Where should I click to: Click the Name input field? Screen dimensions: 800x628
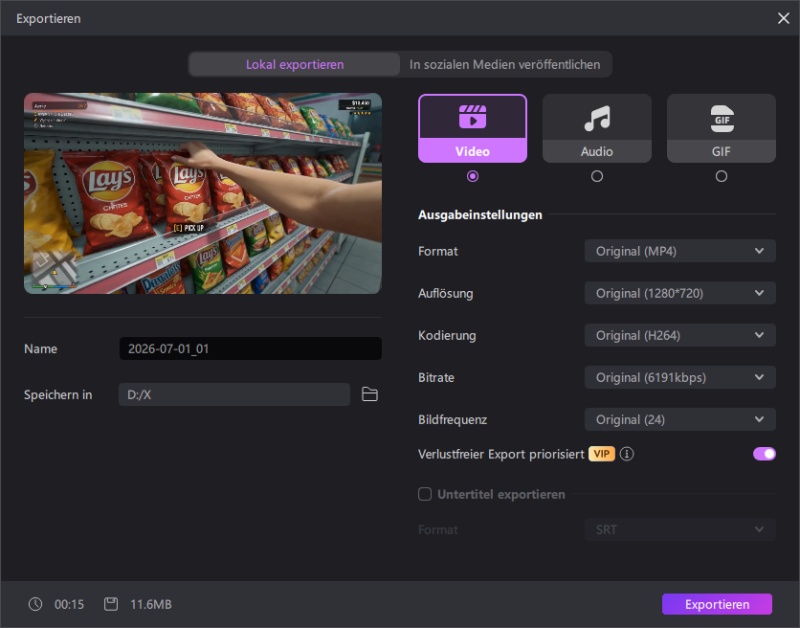[x=251, y=348]
